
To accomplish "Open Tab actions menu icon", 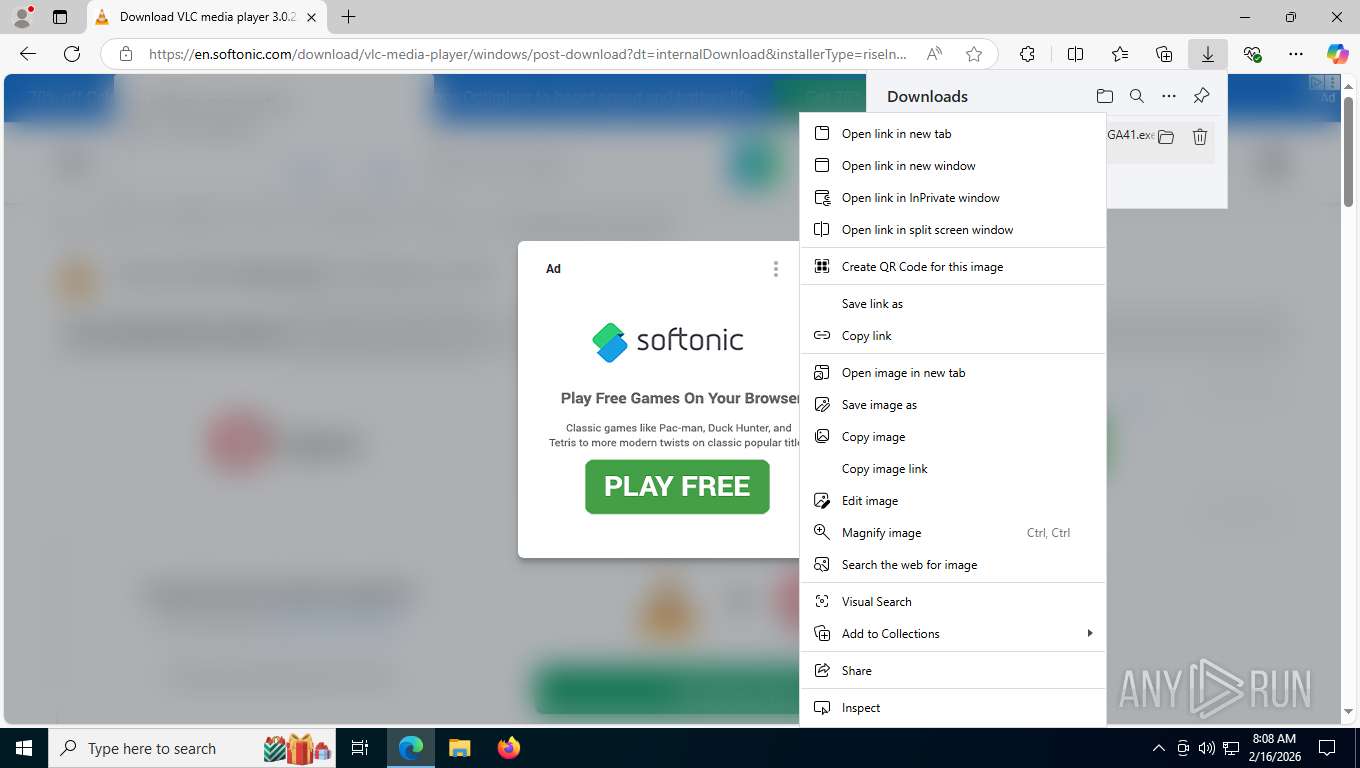I will [x=60, y=17].
